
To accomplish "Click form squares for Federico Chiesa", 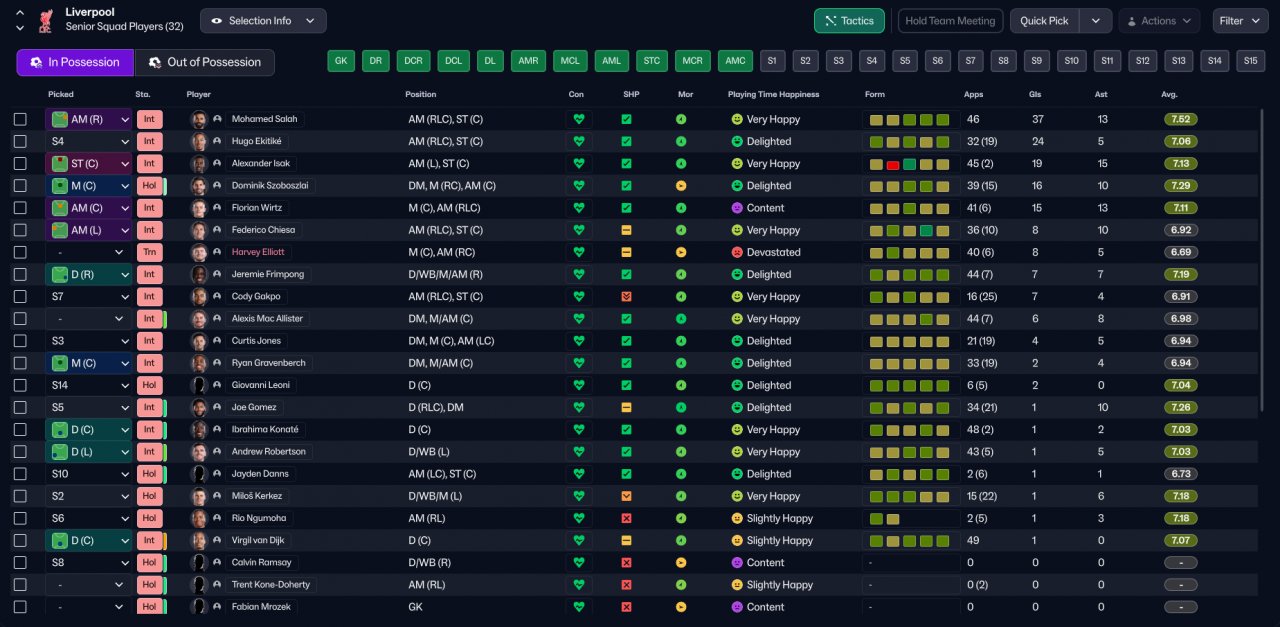I will coord(910,230).
